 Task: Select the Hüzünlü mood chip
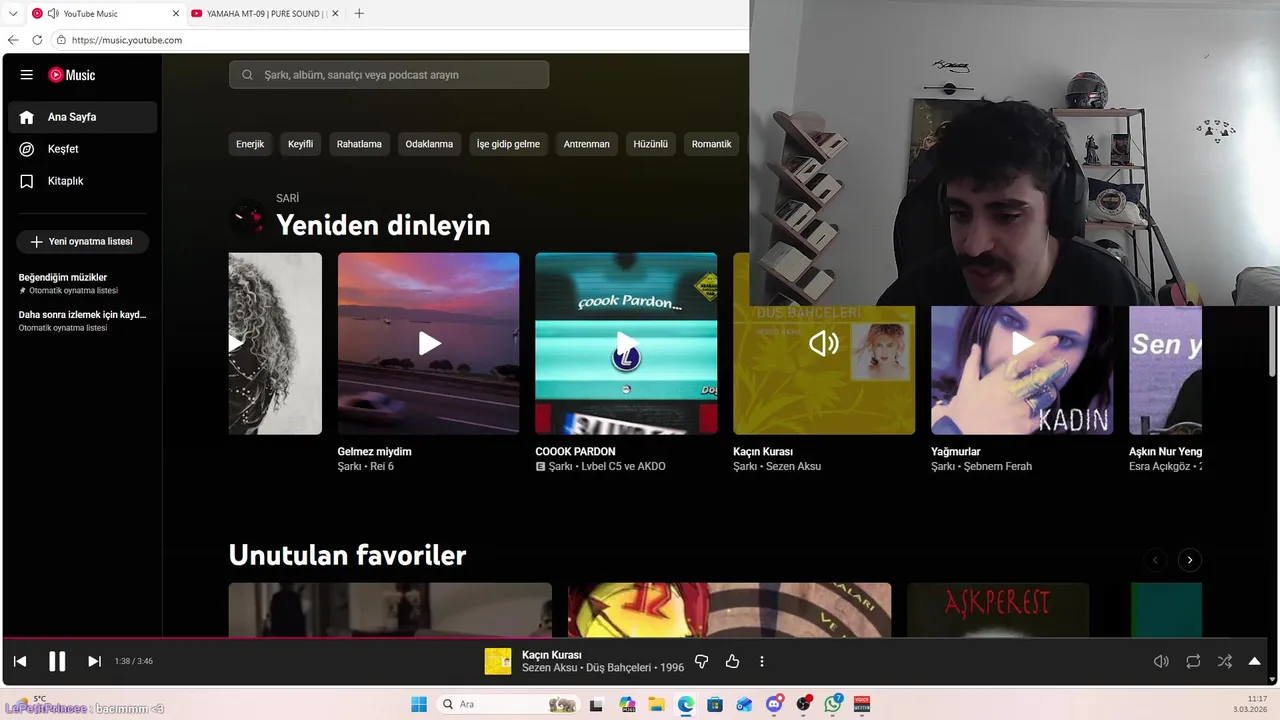point(650,144)
